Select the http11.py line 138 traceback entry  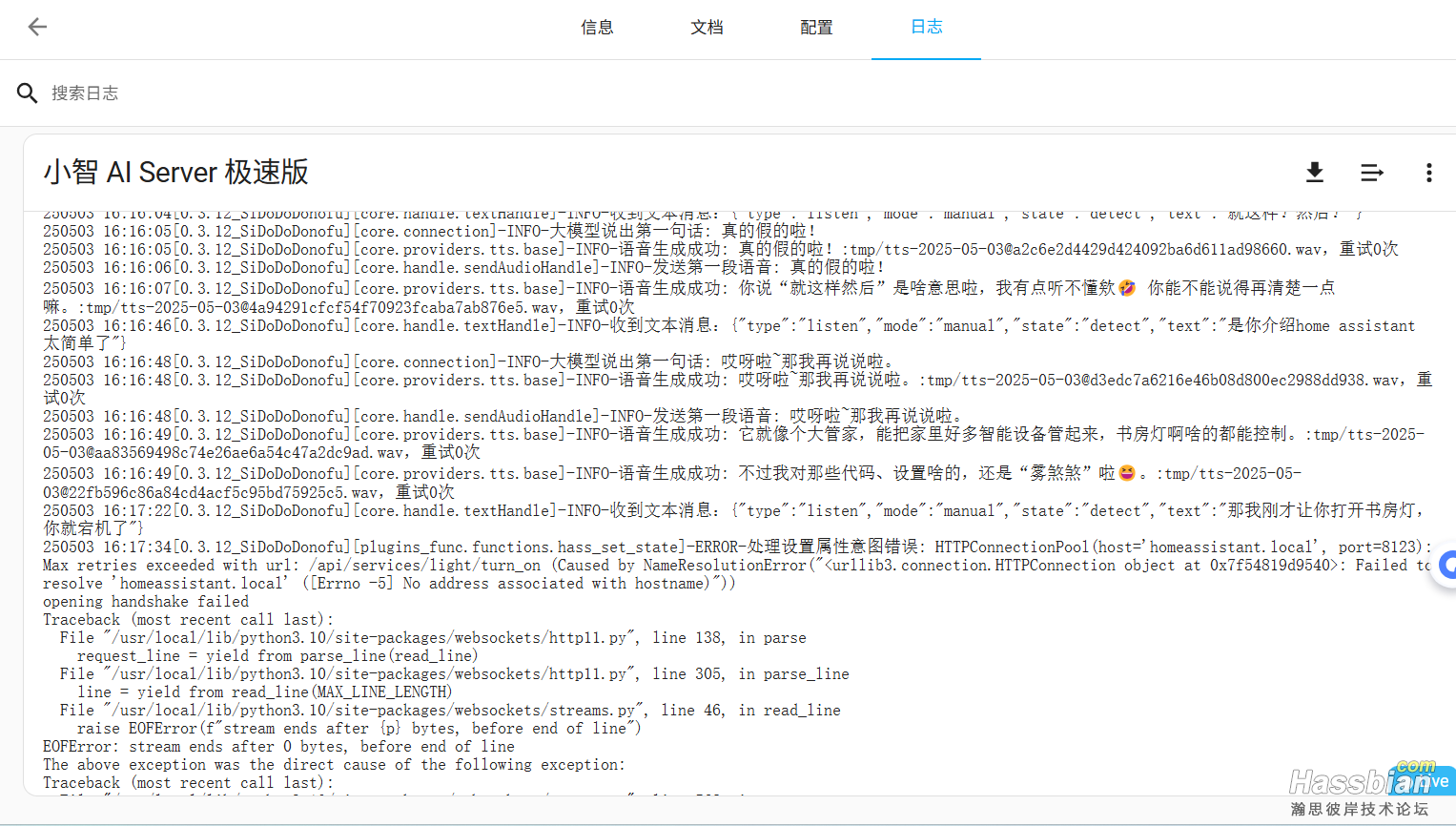pos(433,638)
